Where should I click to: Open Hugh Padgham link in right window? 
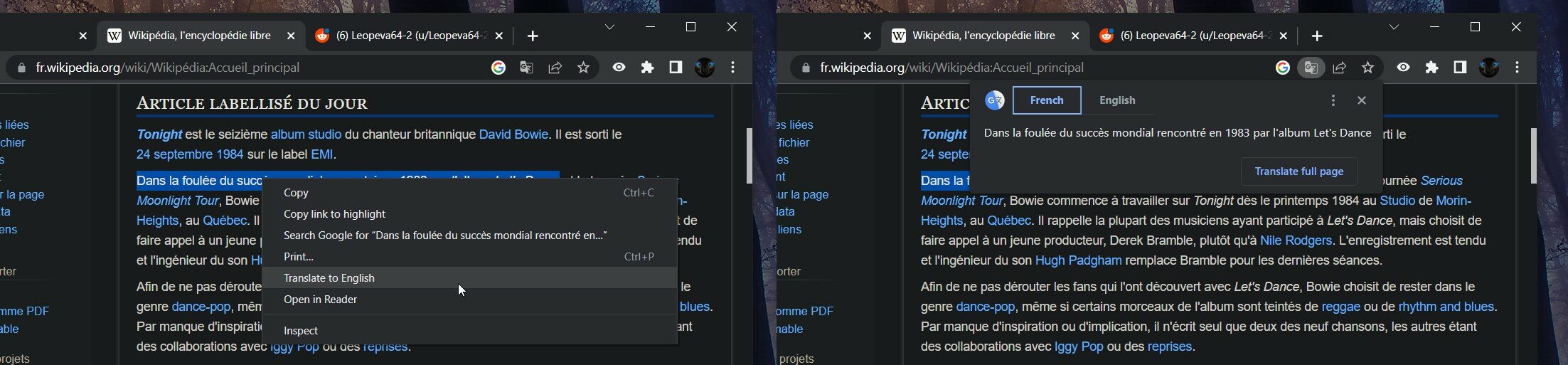[1078, 260]
